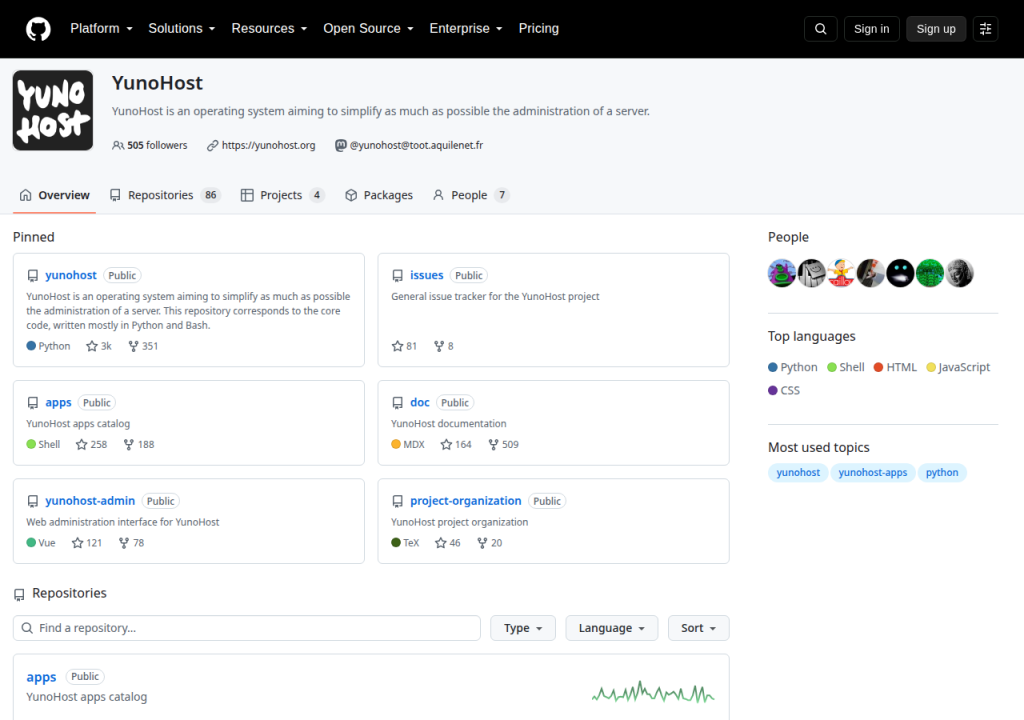Open the pinned doc repository
This screenshot has height=720, width=1024.
point(420,402)
